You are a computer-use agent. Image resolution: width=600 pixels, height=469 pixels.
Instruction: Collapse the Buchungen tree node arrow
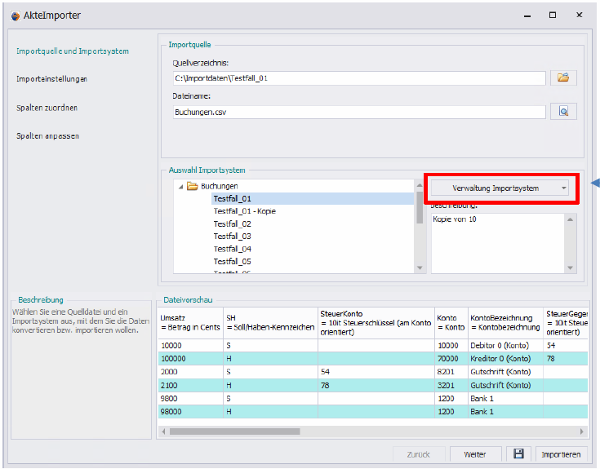point(181,187)
